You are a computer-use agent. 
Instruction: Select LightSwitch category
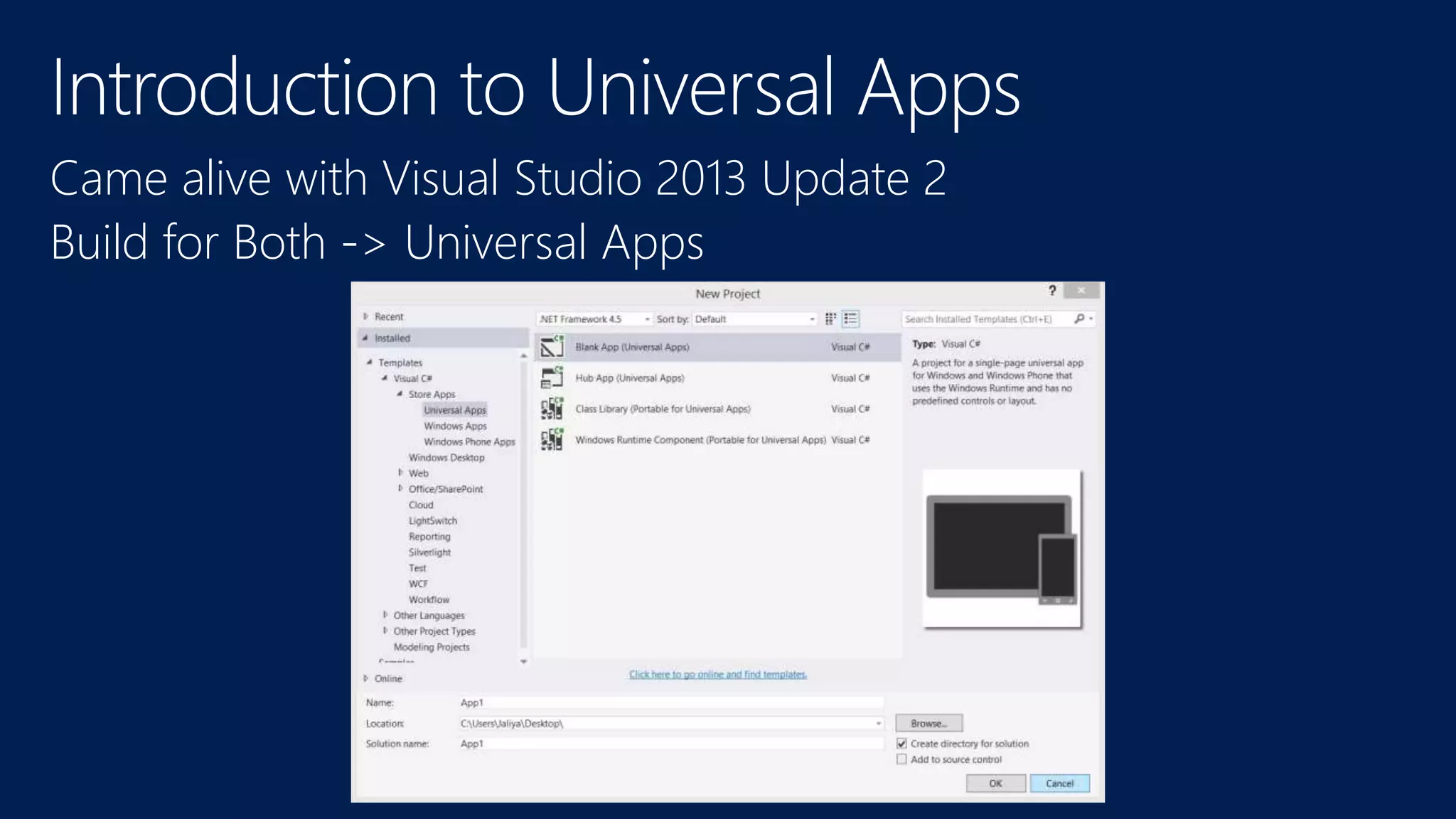pyautogui.click(x=433, y=520)
